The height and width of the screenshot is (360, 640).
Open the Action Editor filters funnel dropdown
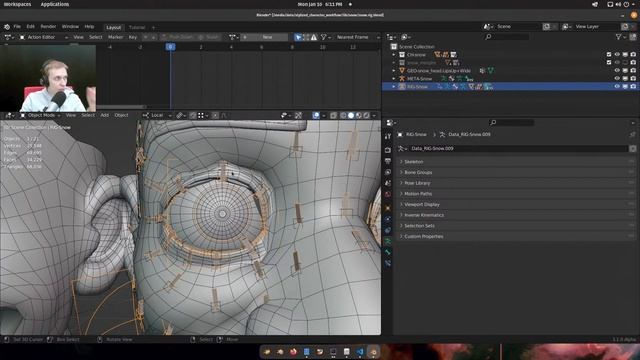point(325,37)
